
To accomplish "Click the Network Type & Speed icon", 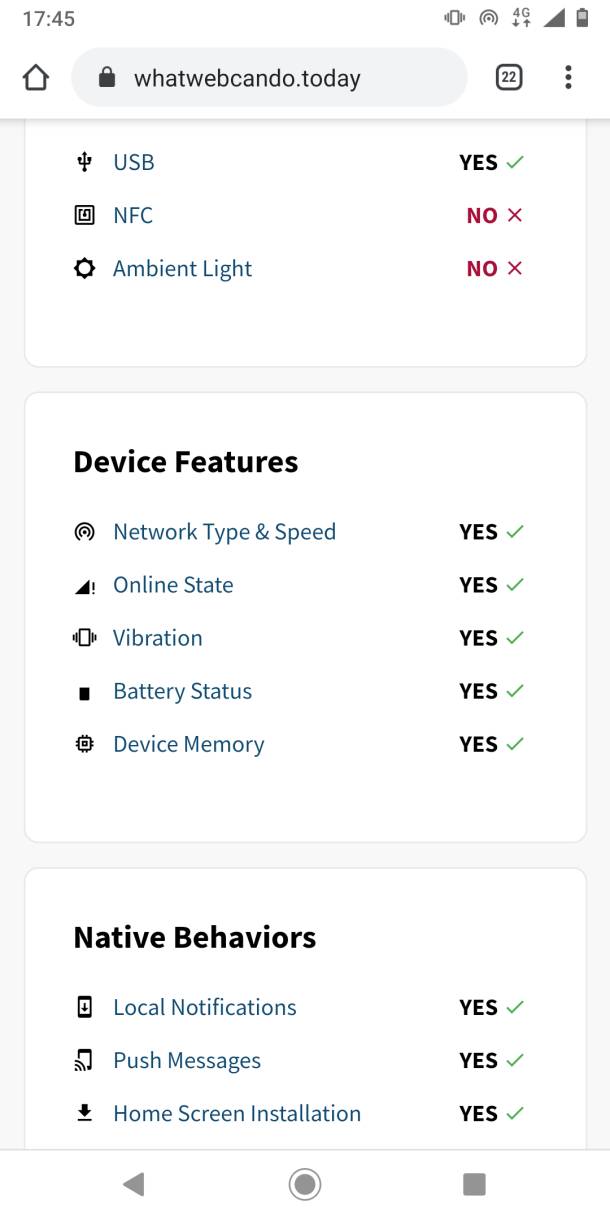I will coord(84,531).
